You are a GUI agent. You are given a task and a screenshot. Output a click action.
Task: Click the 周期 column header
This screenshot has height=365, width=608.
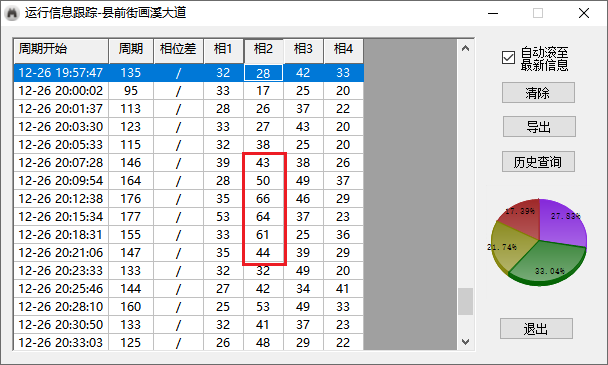131,50
